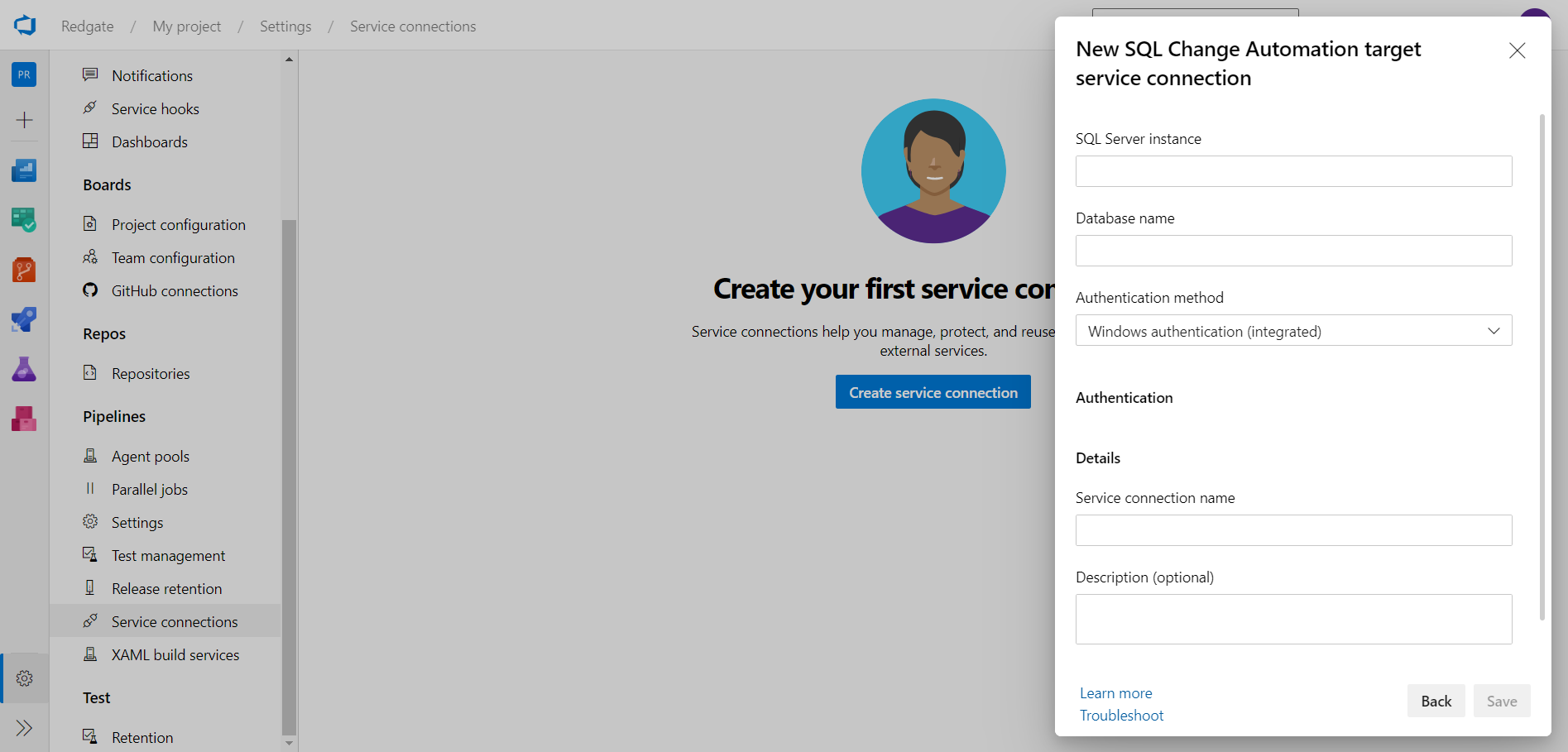The height and width of the screenshot is (752, 1568).
Task: Click the Agent pools icon
Action: click(90, 456)
